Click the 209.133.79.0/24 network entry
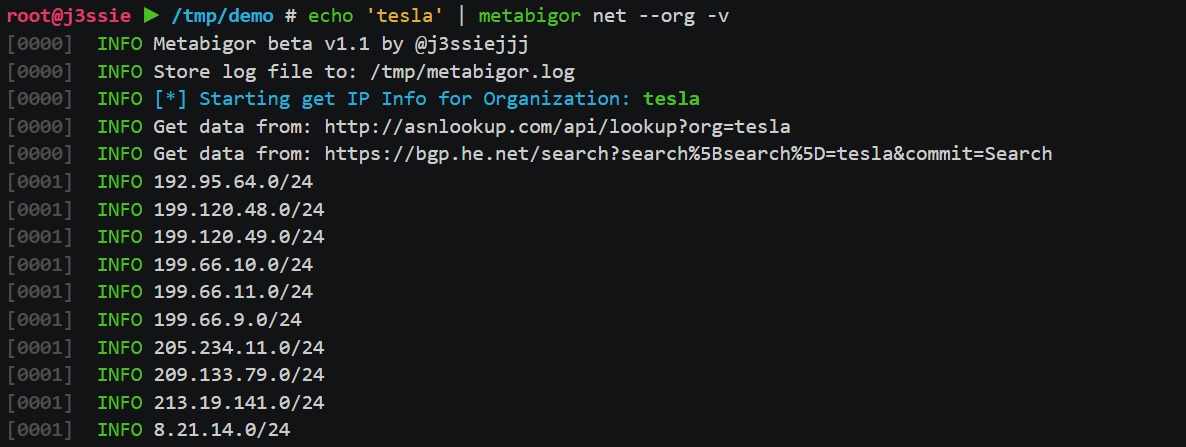 coord(239,374)
